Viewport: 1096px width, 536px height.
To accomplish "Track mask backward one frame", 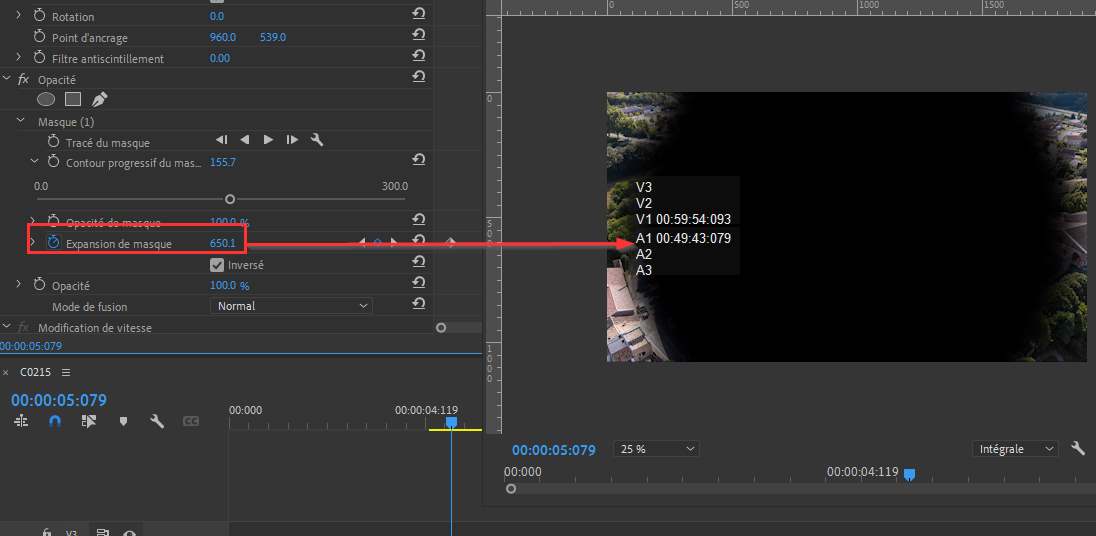I will (x=222, y=140).
